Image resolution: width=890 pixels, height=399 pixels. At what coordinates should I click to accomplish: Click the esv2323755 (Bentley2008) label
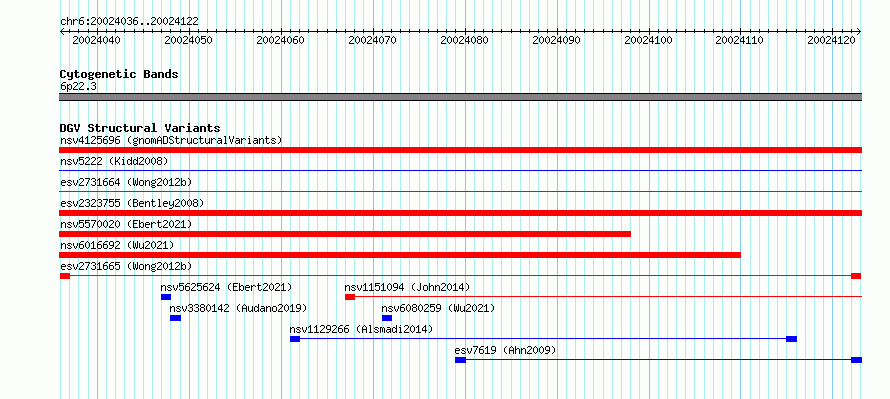point(132,203)
